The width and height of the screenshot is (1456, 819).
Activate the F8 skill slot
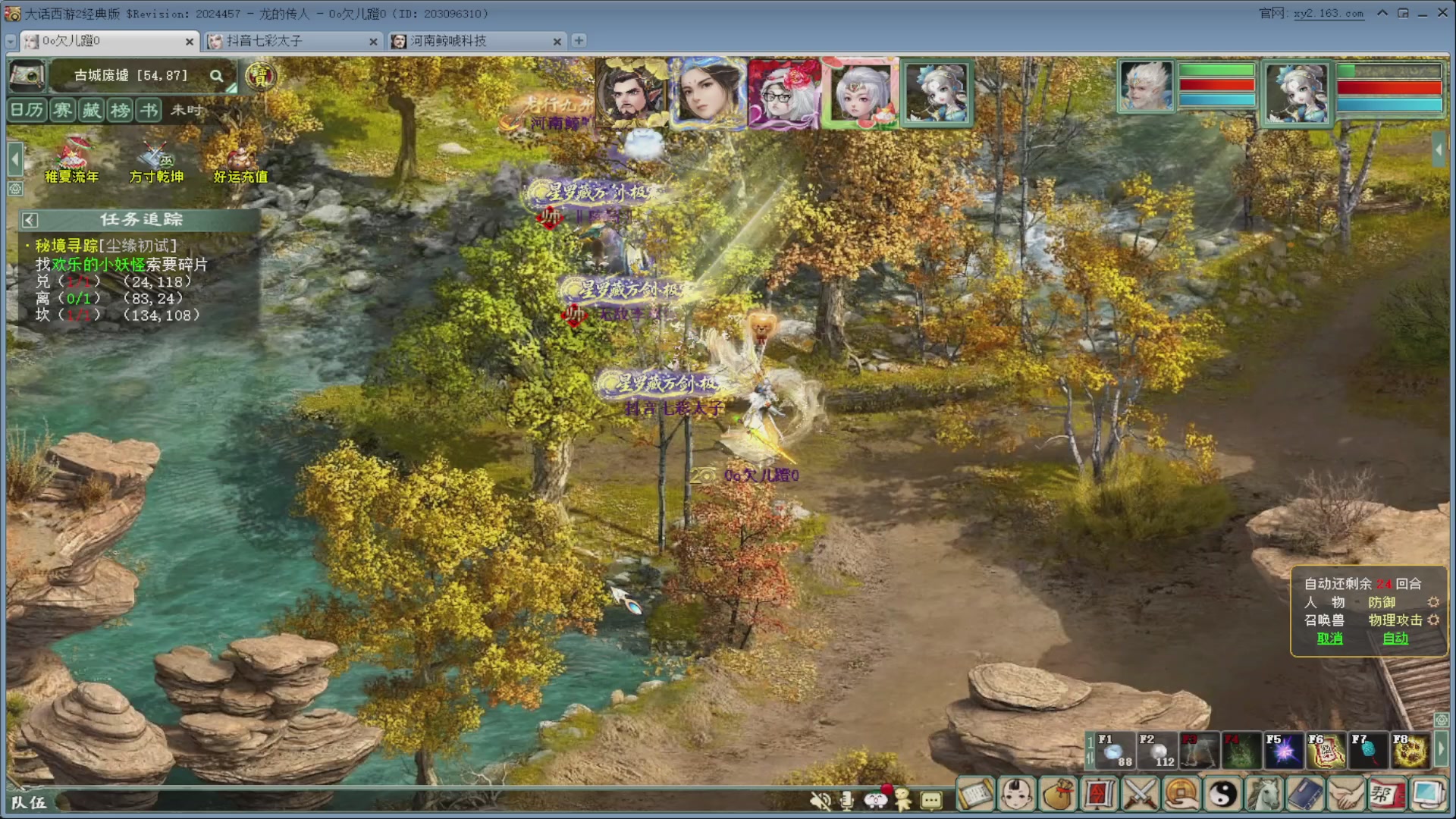coord(1410,751)
